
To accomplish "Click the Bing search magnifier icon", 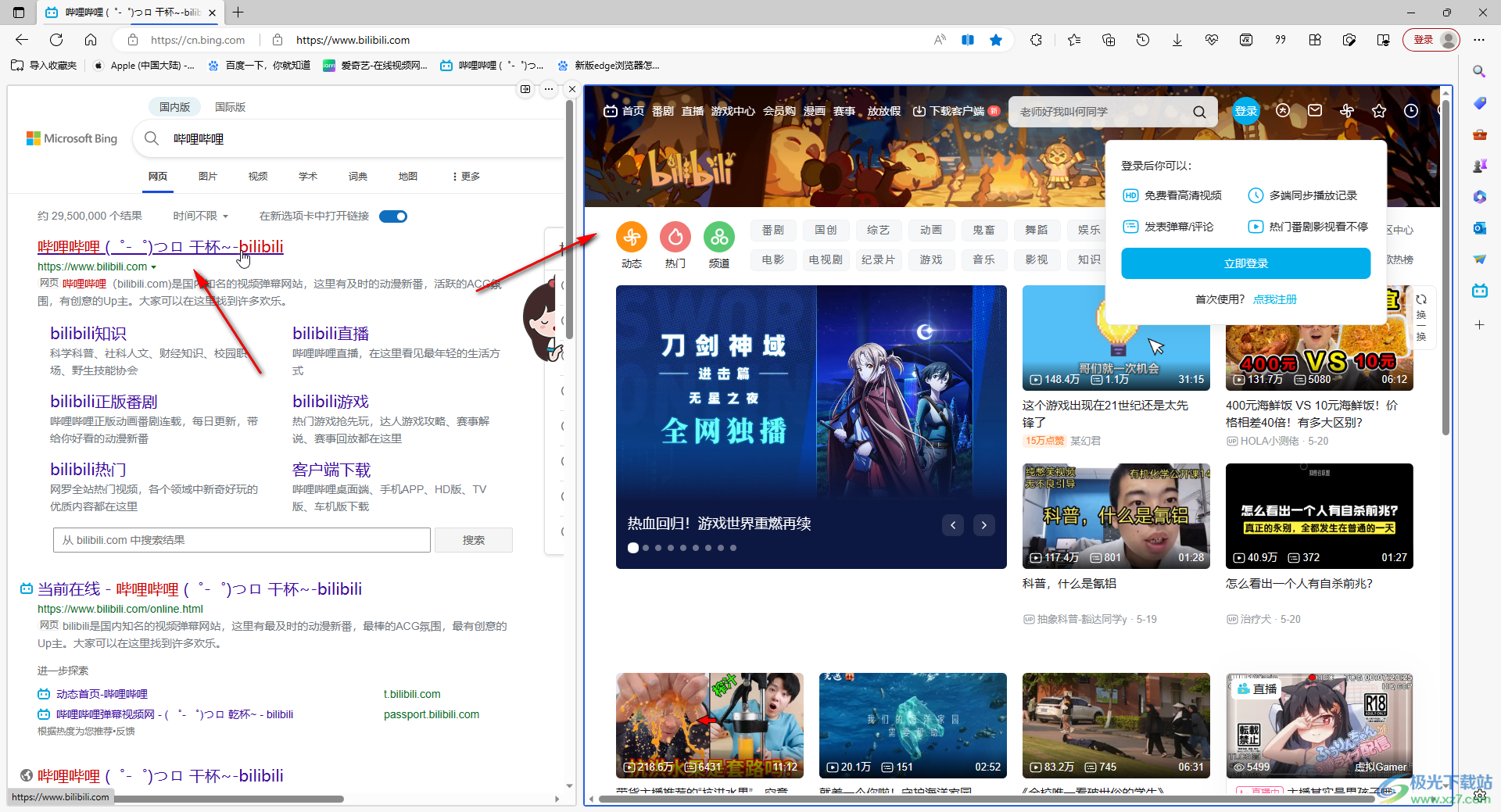I will coord(152,138).
